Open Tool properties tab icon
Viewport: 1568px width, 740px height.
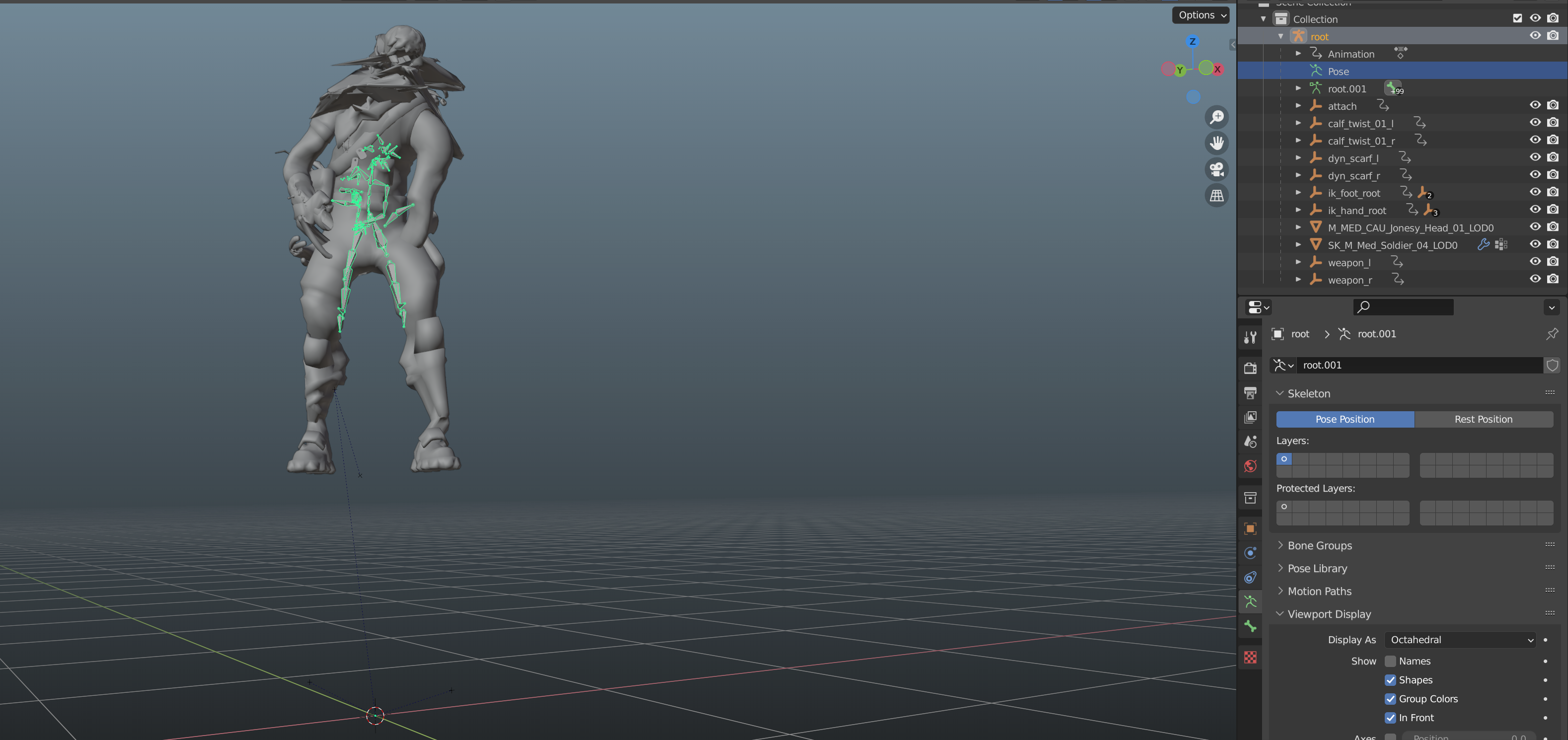coord(1250,337)
